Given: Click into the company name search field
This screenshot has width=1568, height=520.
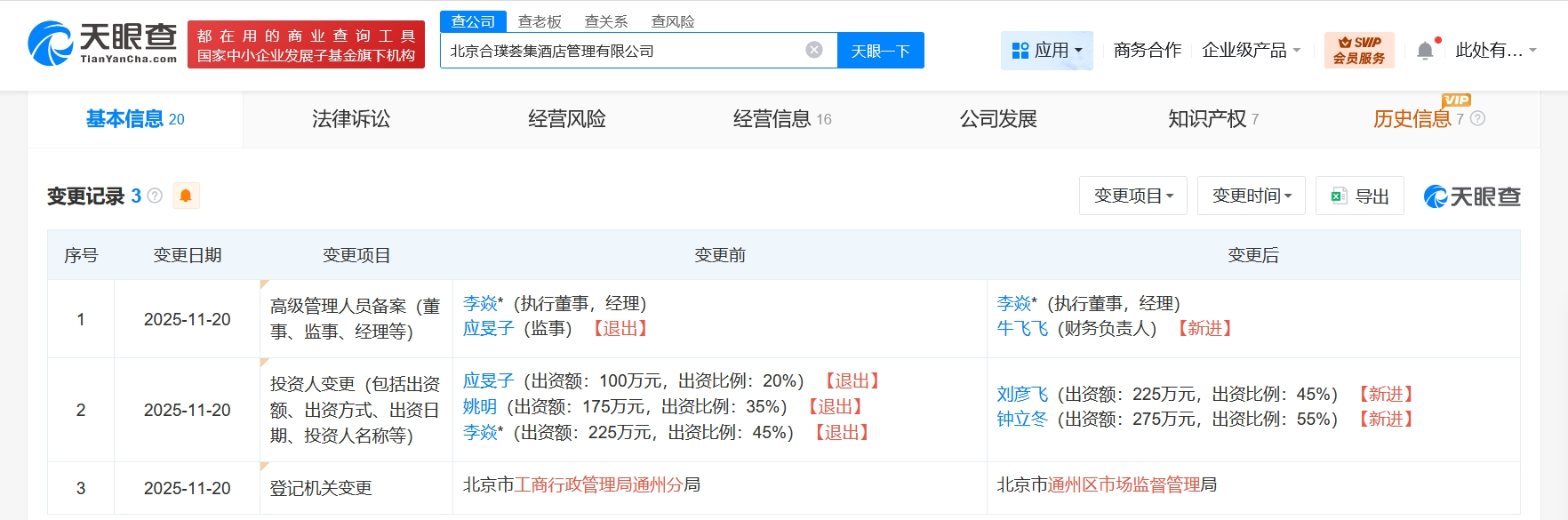Looking at the screenshot, I should click(622, 51).
